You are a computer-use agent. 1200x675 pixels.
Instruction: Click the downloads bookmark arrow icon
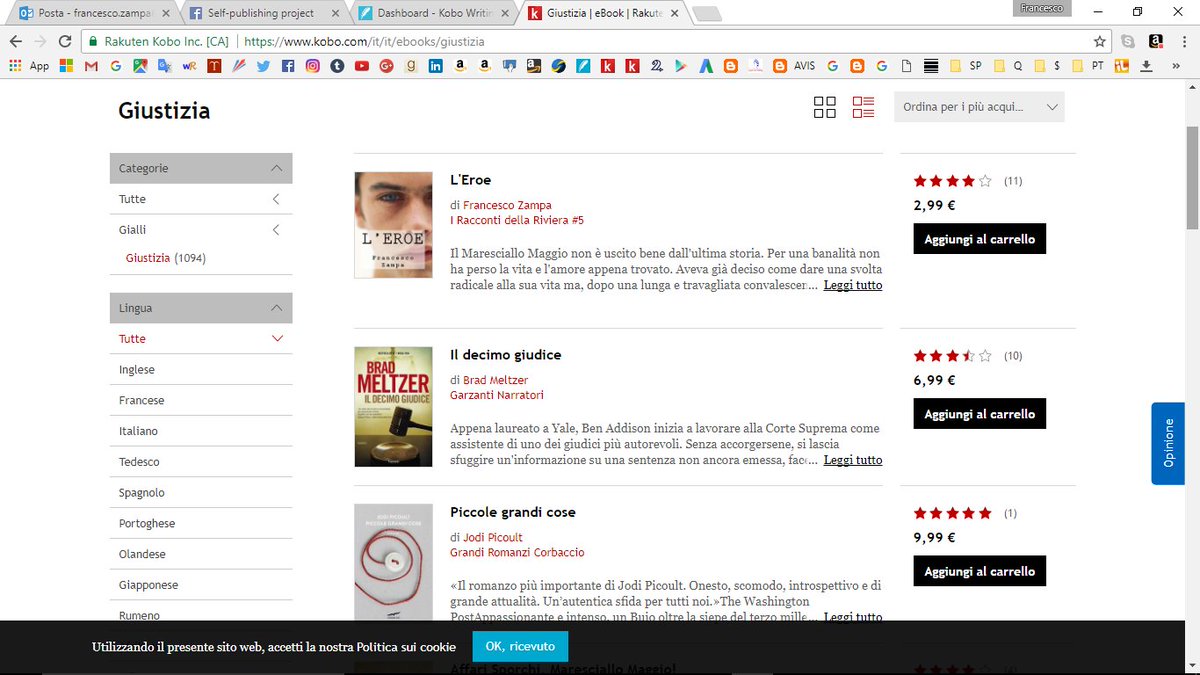[x=1146, y=66]
